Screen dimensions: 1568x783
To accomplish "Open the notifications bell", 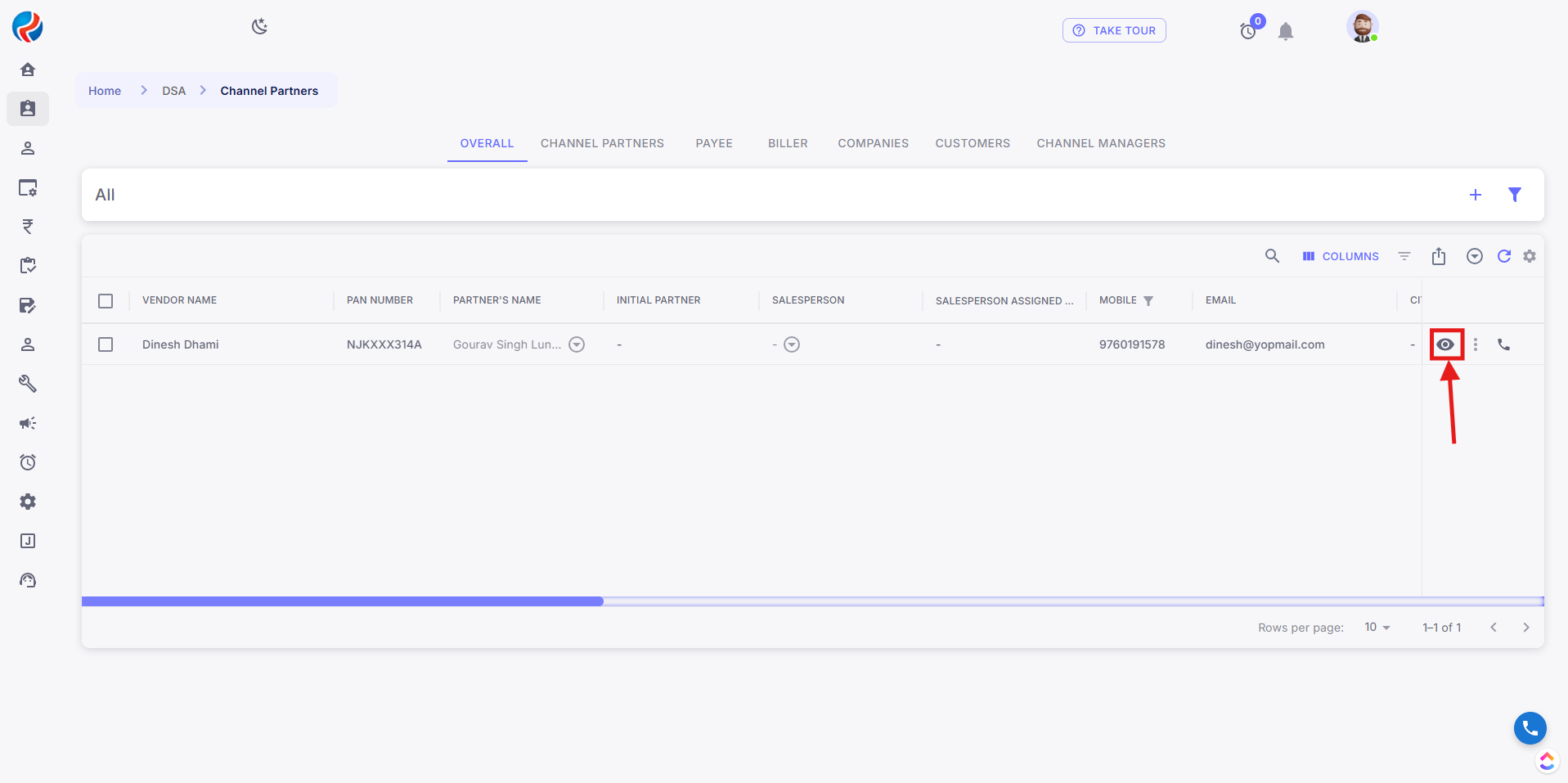I will point(1285,31).
